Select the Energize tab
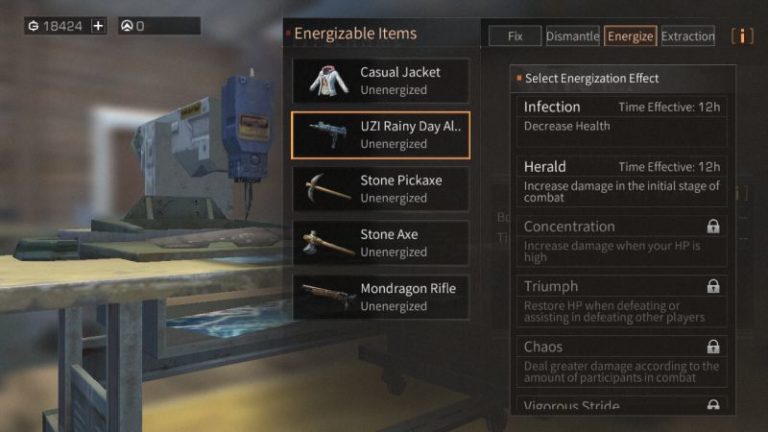The width and height of the screenshot is (768, 432). (630, 36)
